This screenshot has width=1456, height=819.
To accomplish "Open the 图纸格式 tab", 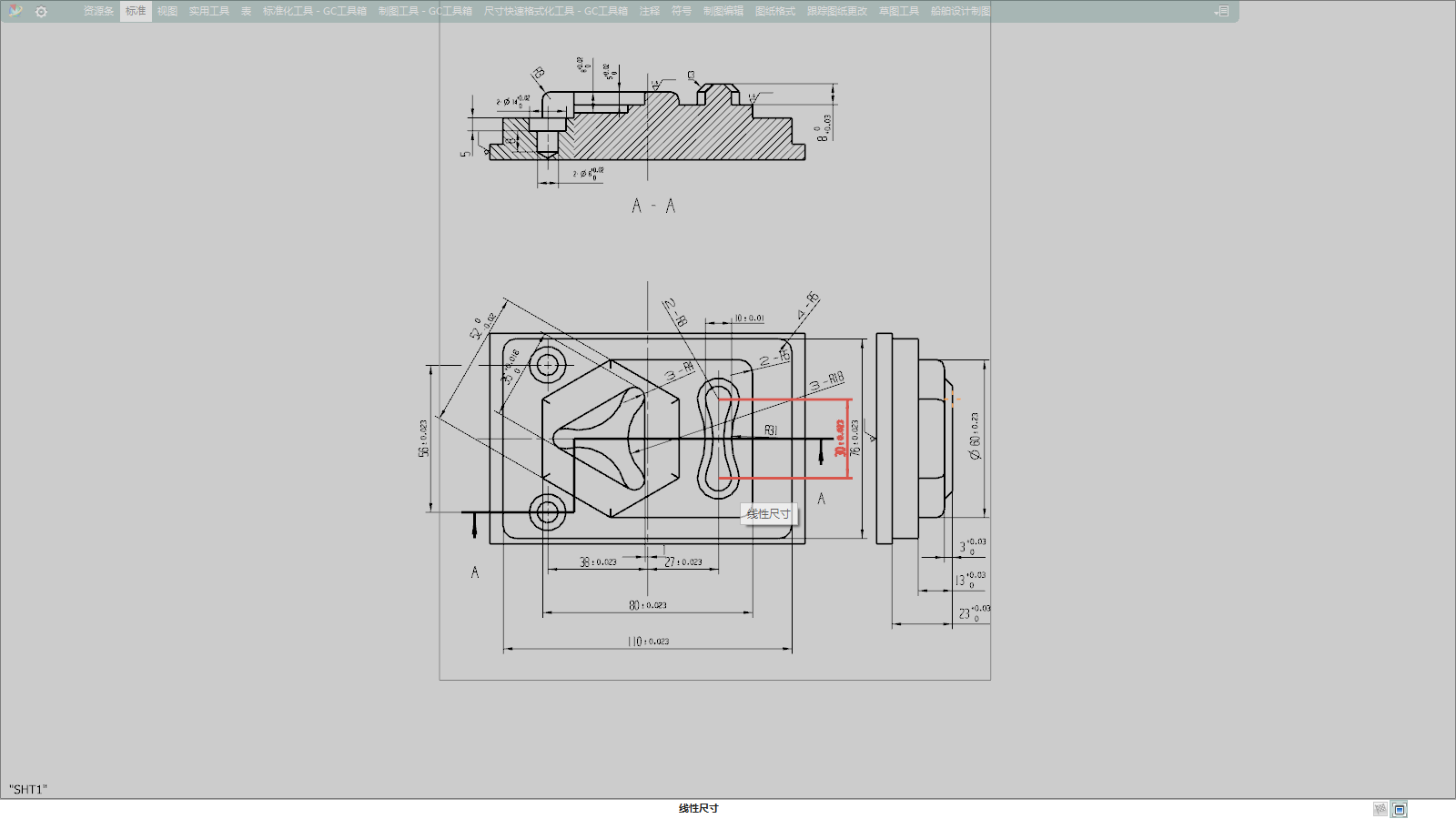I will (775, 11).
